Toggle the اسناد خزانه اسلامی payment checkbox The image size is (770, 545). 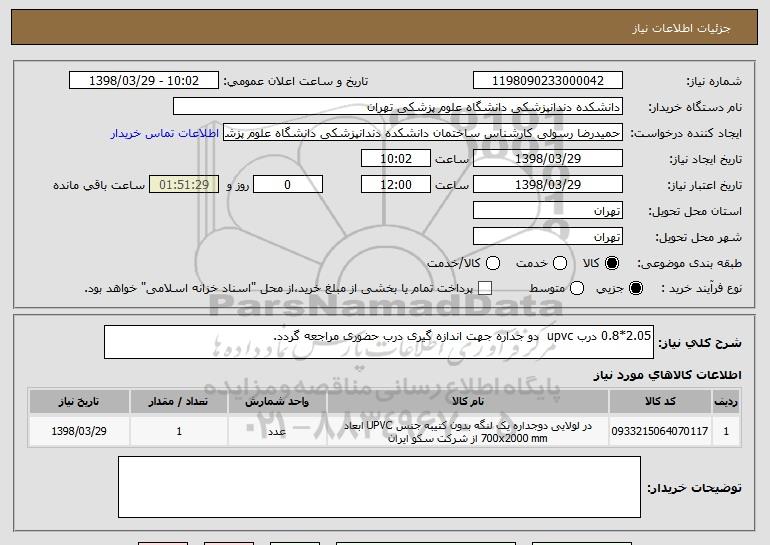(x=485, y=288)
